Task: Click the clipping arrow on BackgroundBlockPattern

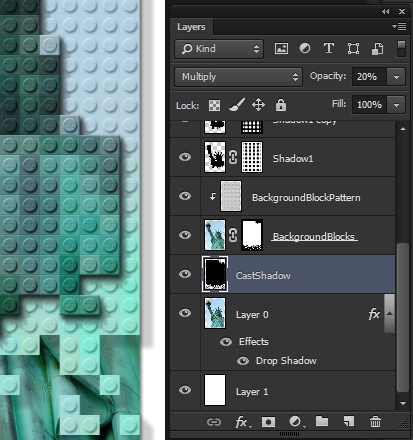Action: tap(213, 196)
